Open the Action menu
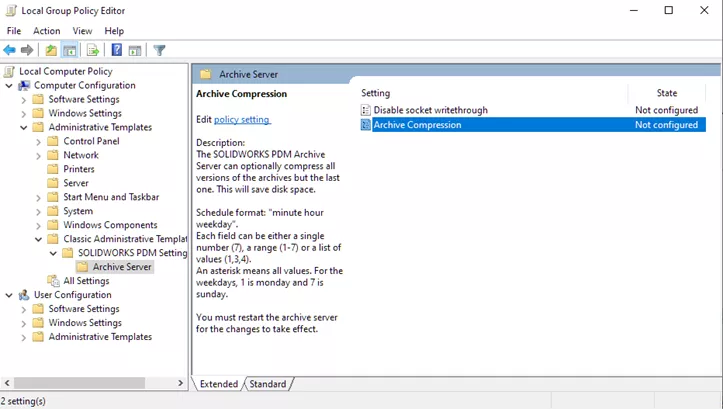 (46, 31)
